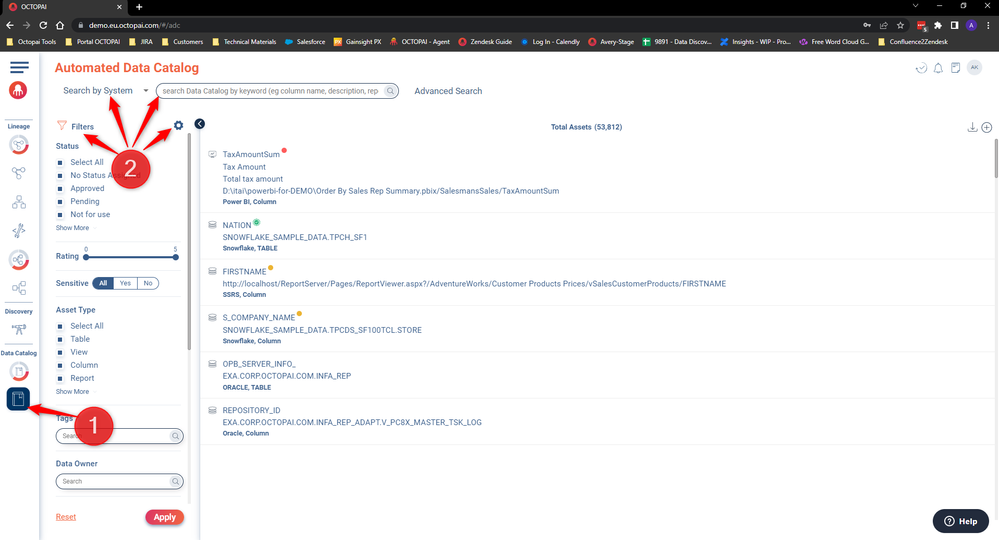The height and width of the screenshot is (540, 999).
Task: Click the Rating slider minimum handle
Action: click(x=86, y=257)
